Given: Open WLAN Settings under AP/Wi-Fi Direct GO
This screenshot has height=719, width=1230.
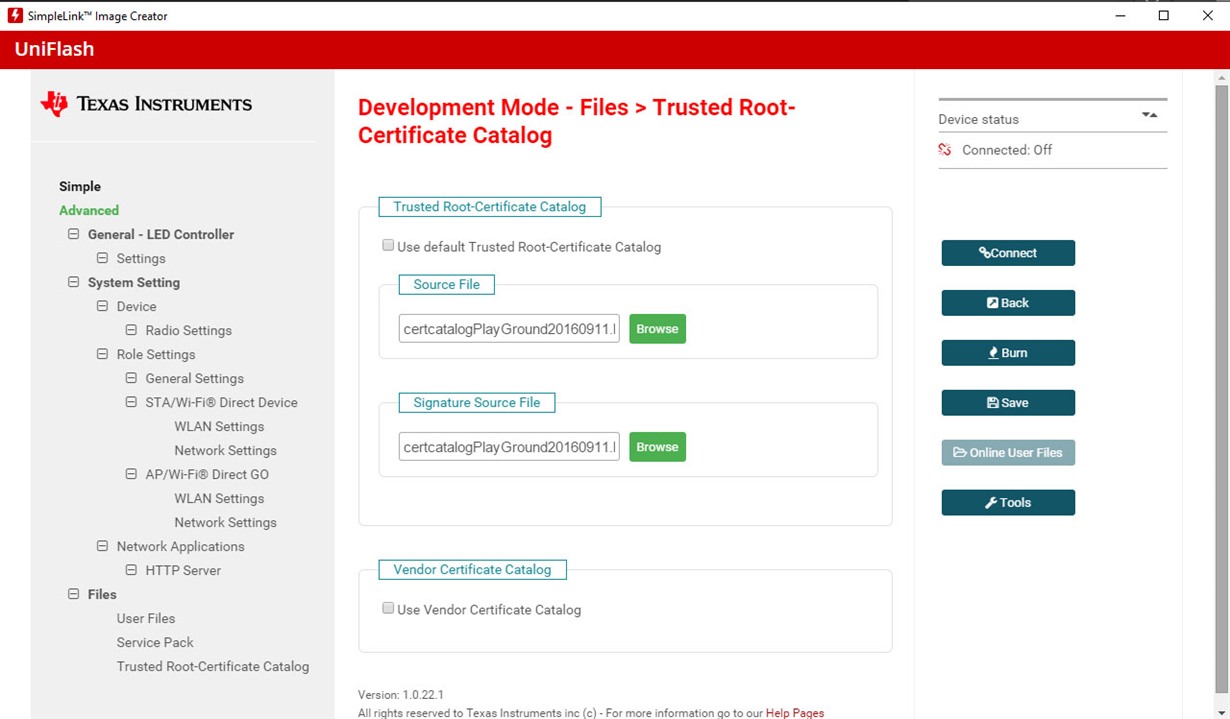Looking at the screenshot, I should [219, 498].
